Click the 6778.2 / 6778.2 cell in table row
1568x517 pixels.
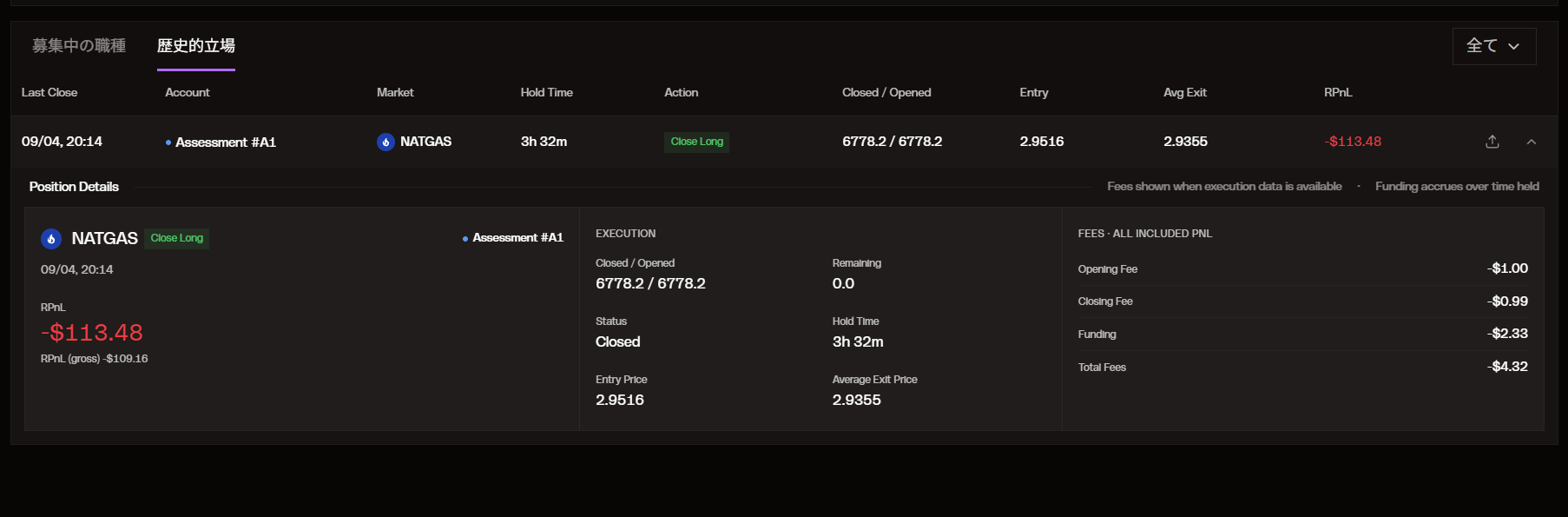[893, 142]
